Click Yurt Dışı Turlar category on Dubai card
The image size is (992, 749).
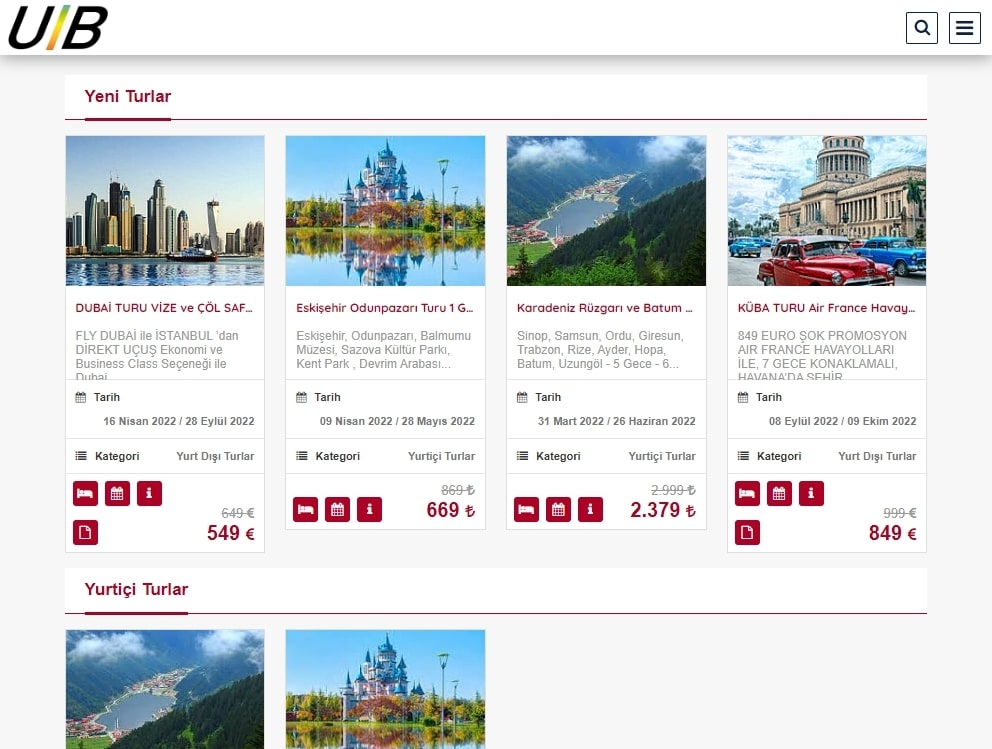215,456
